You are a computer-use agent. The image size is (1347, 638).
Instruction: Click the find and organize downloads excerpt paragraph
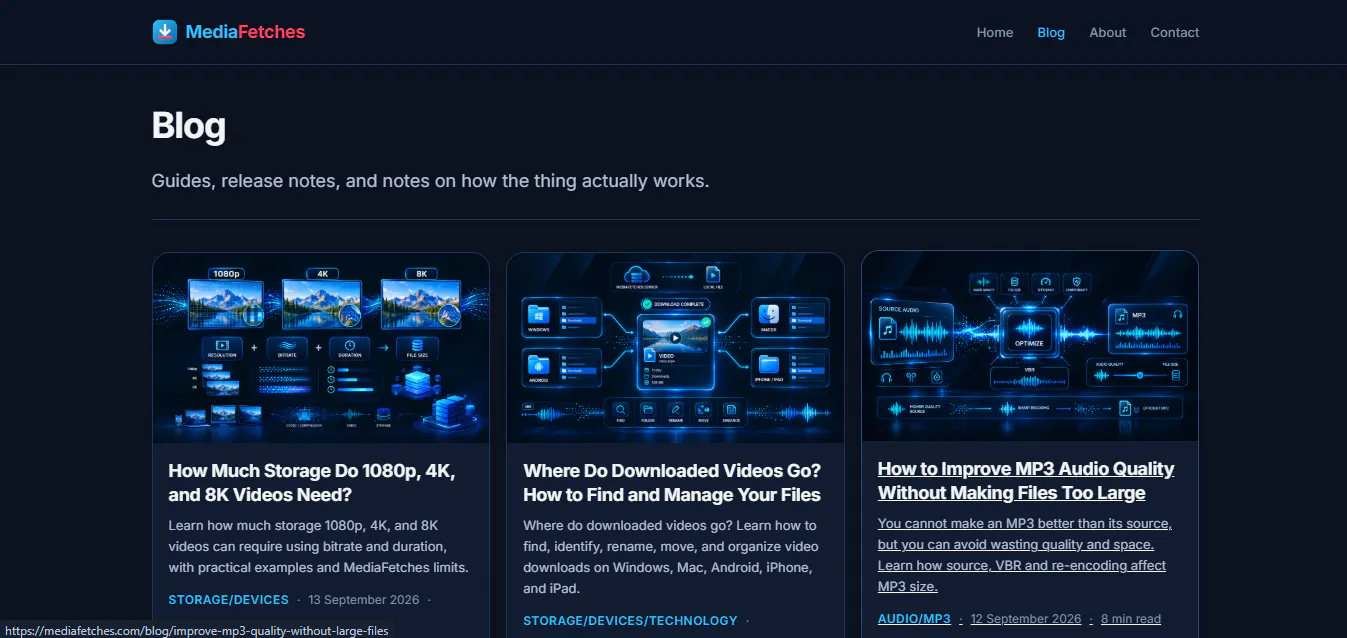coord(671,557)
